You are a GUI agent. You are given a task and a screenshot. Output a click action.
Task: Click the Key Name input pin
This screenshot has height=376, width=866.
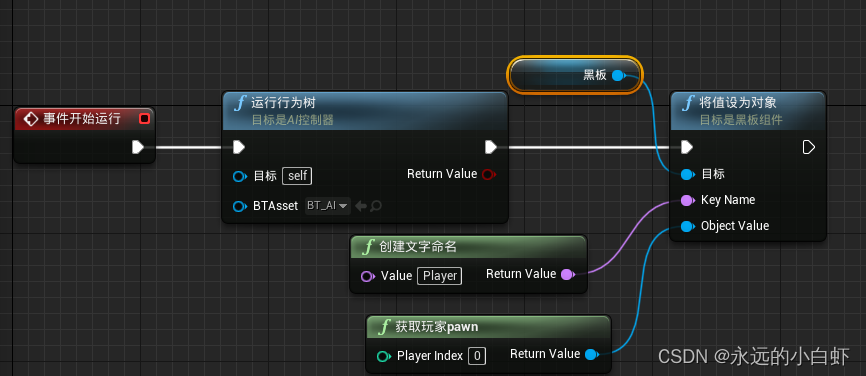688,200
